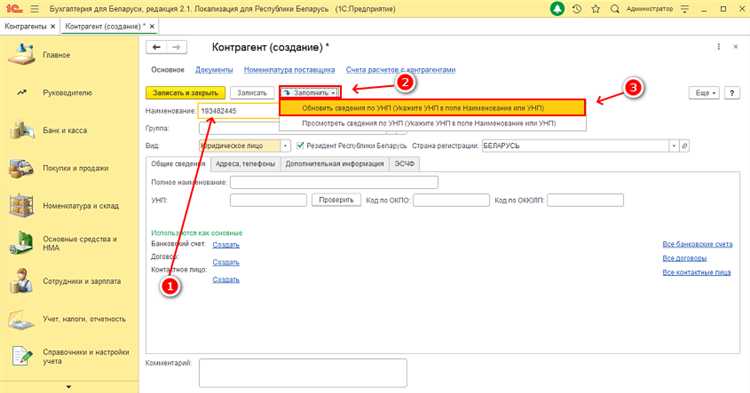
Task: Go back with the left arrow
Action: click(x=156, y=47)
